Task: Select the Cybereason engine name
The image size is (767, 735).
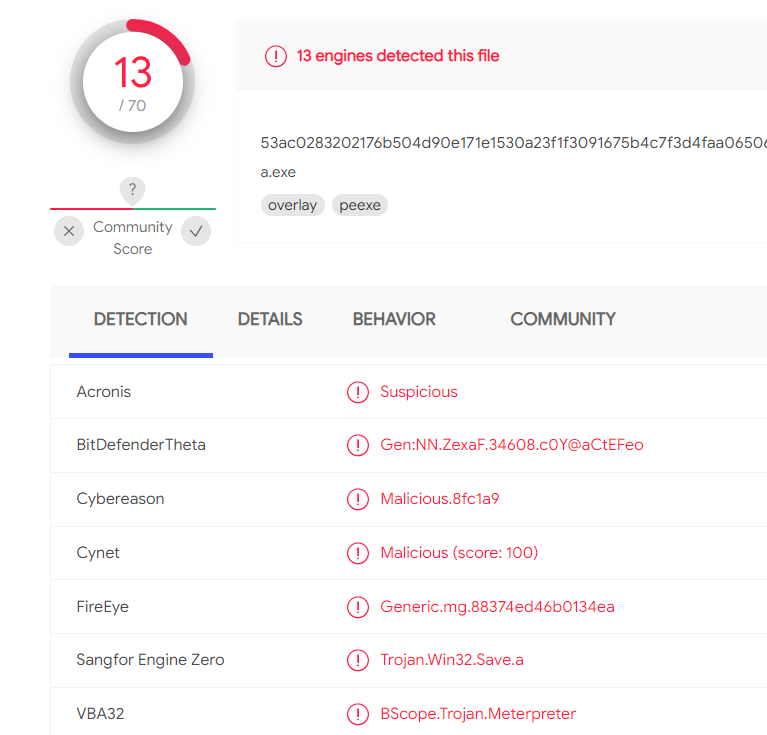Action: (120, 499)
